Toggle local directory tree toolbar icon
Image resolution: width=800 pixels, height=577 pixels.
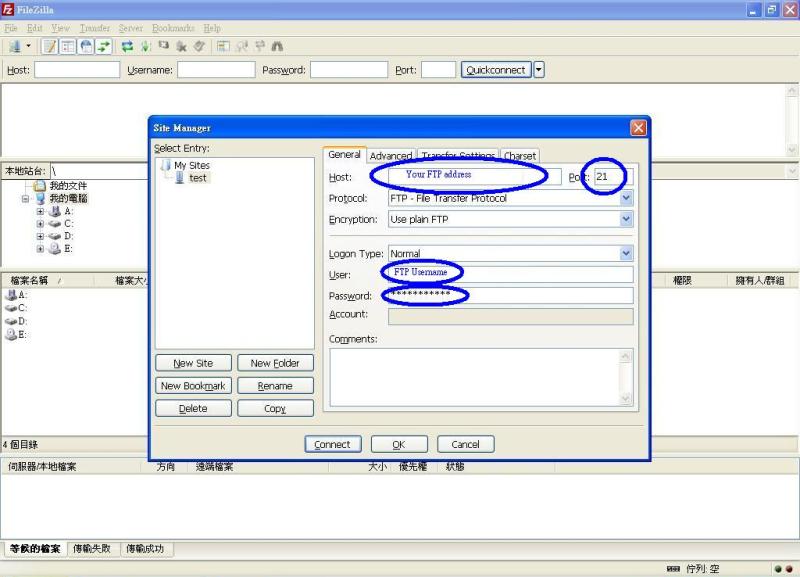tap(67, 46)
